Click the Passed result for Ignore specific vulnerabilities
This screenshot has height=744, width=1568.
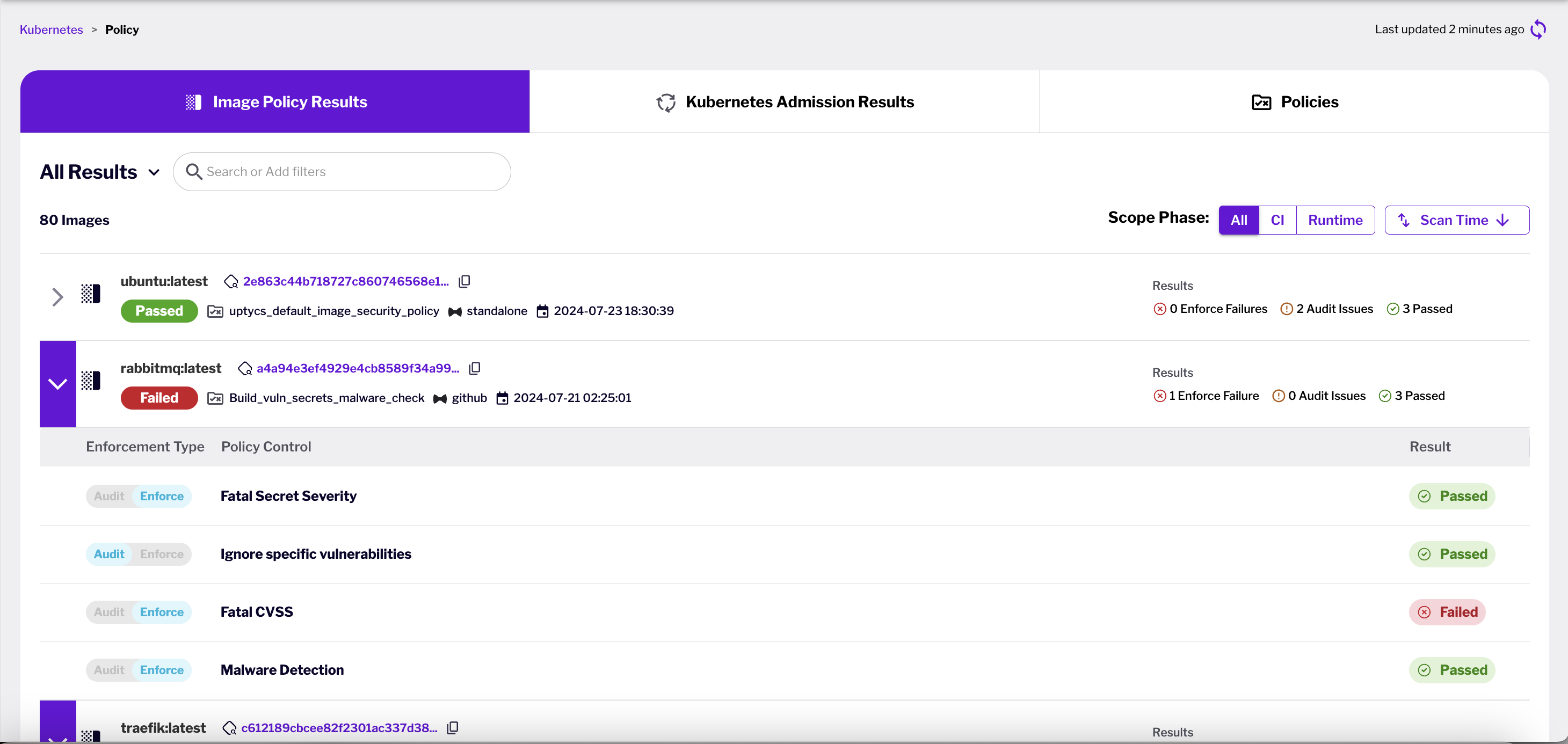pos(1451,553)
